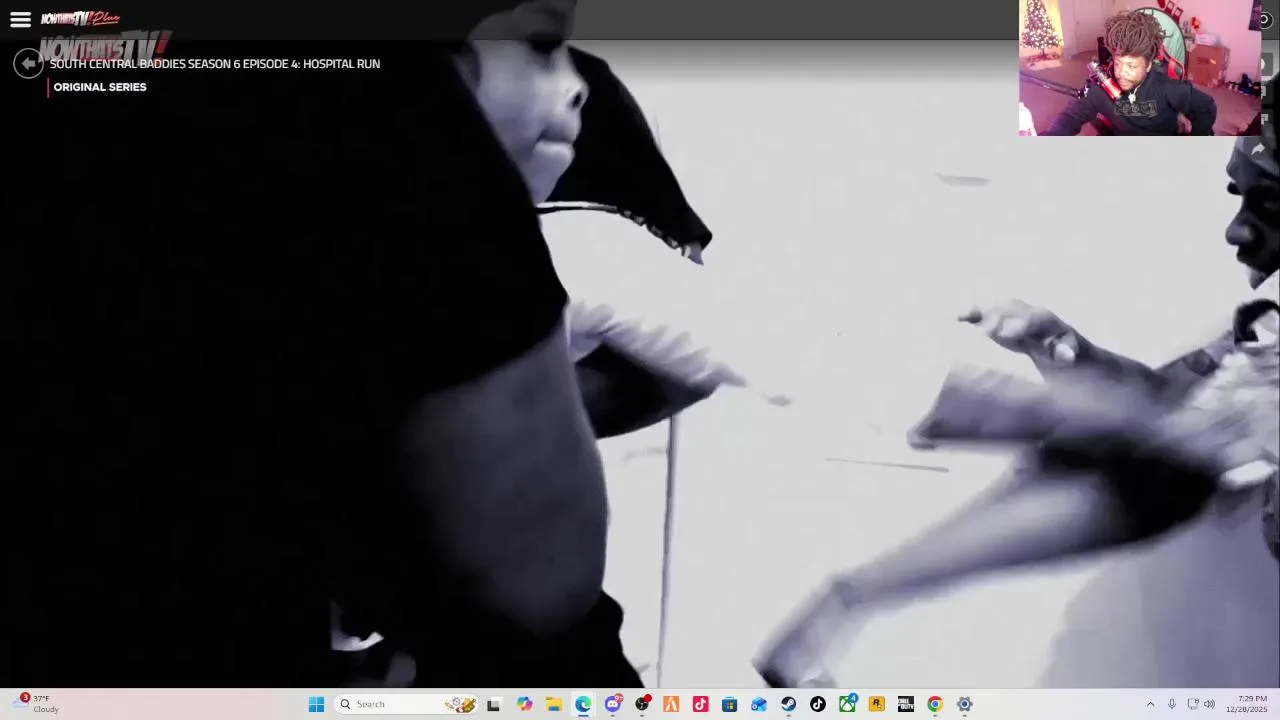Open Rockstar Games Launcher from taskbar
Viewport: 1280px width, 720px height.
point(876,704)
